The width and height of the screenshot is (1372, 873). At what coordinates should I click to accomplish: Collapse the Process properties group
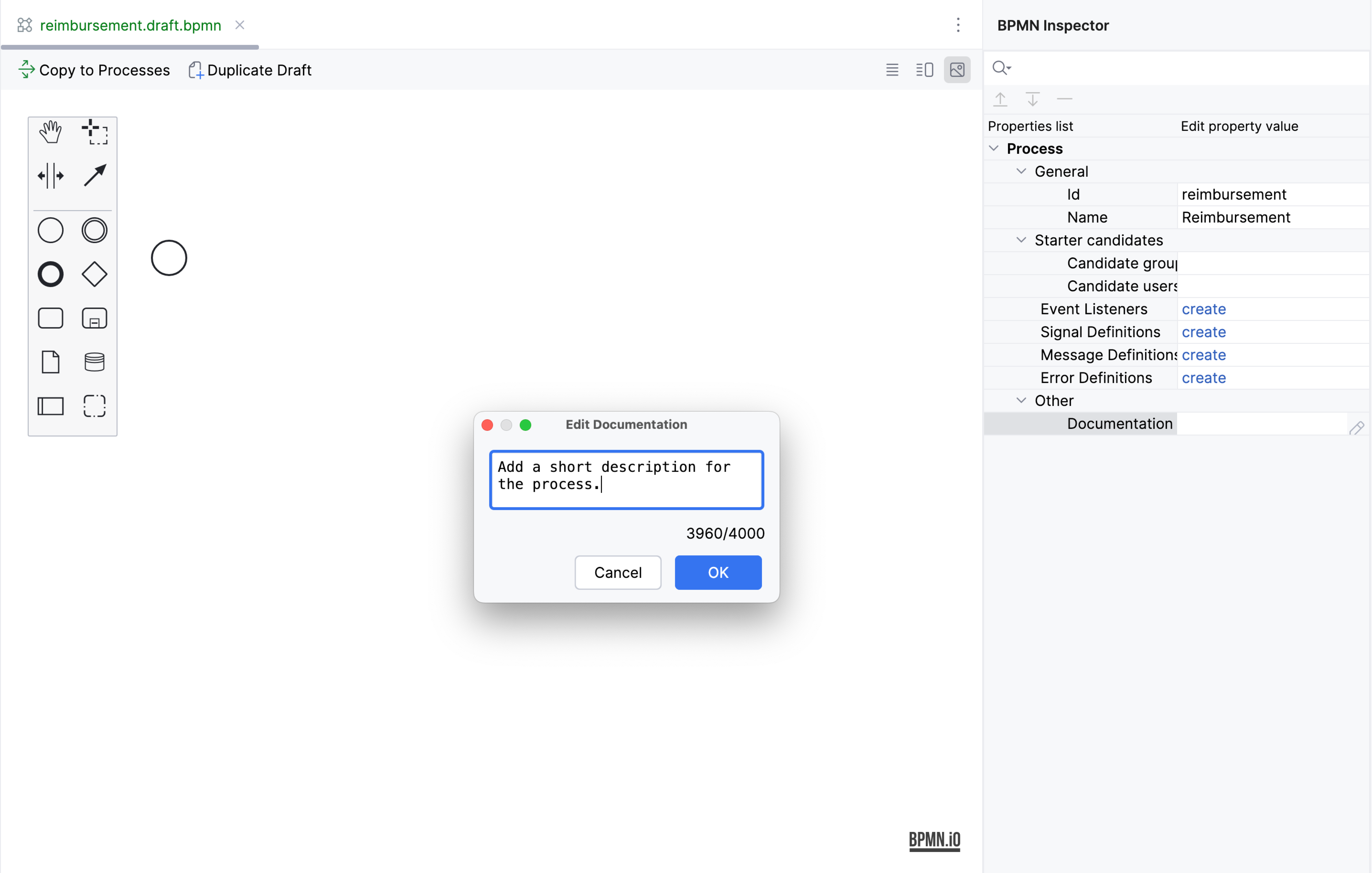994,149
